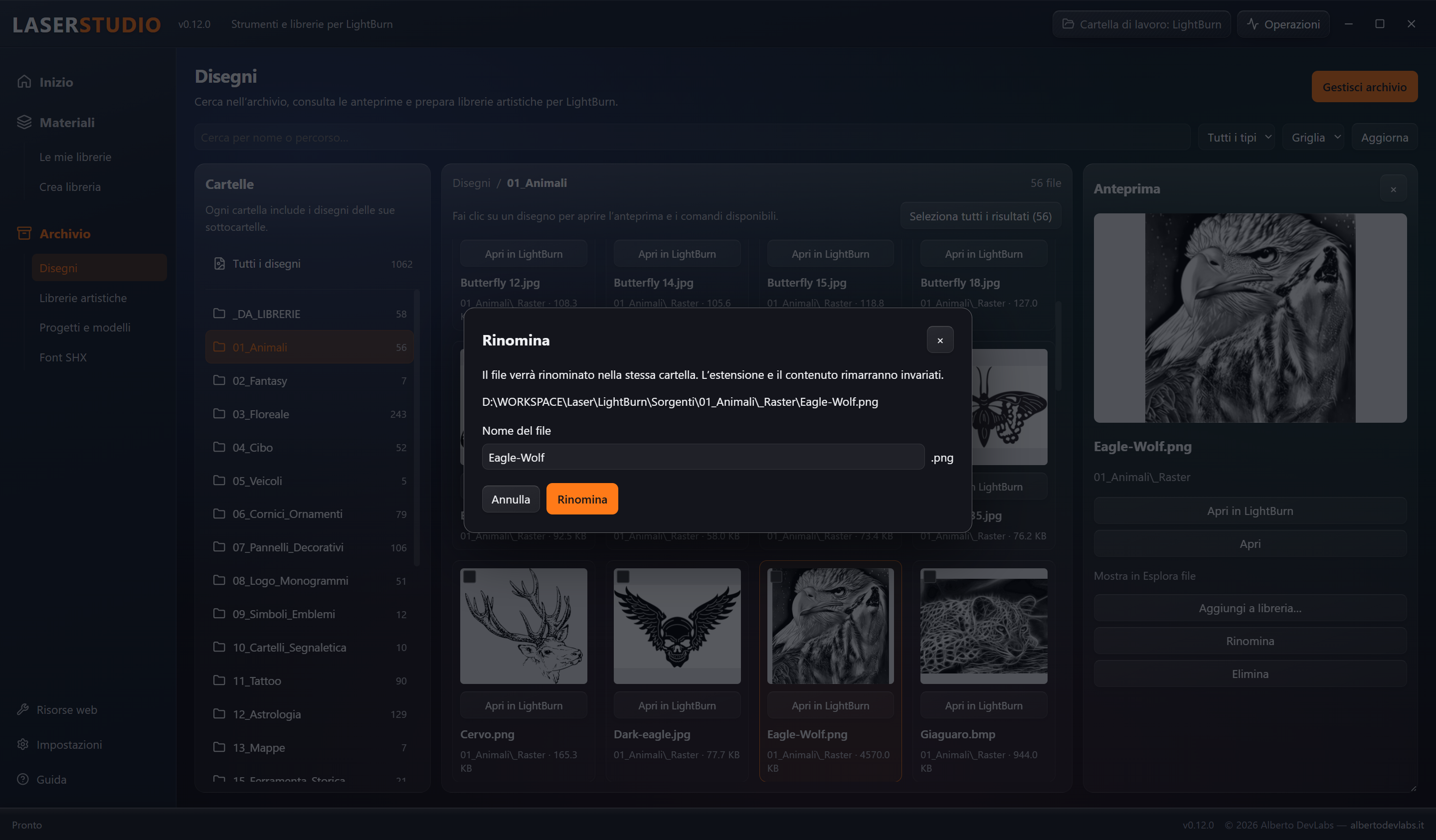Close the Anteprima panel with its X
The width and height of the screenshot is (1436, 840).
click(1393, 189)
